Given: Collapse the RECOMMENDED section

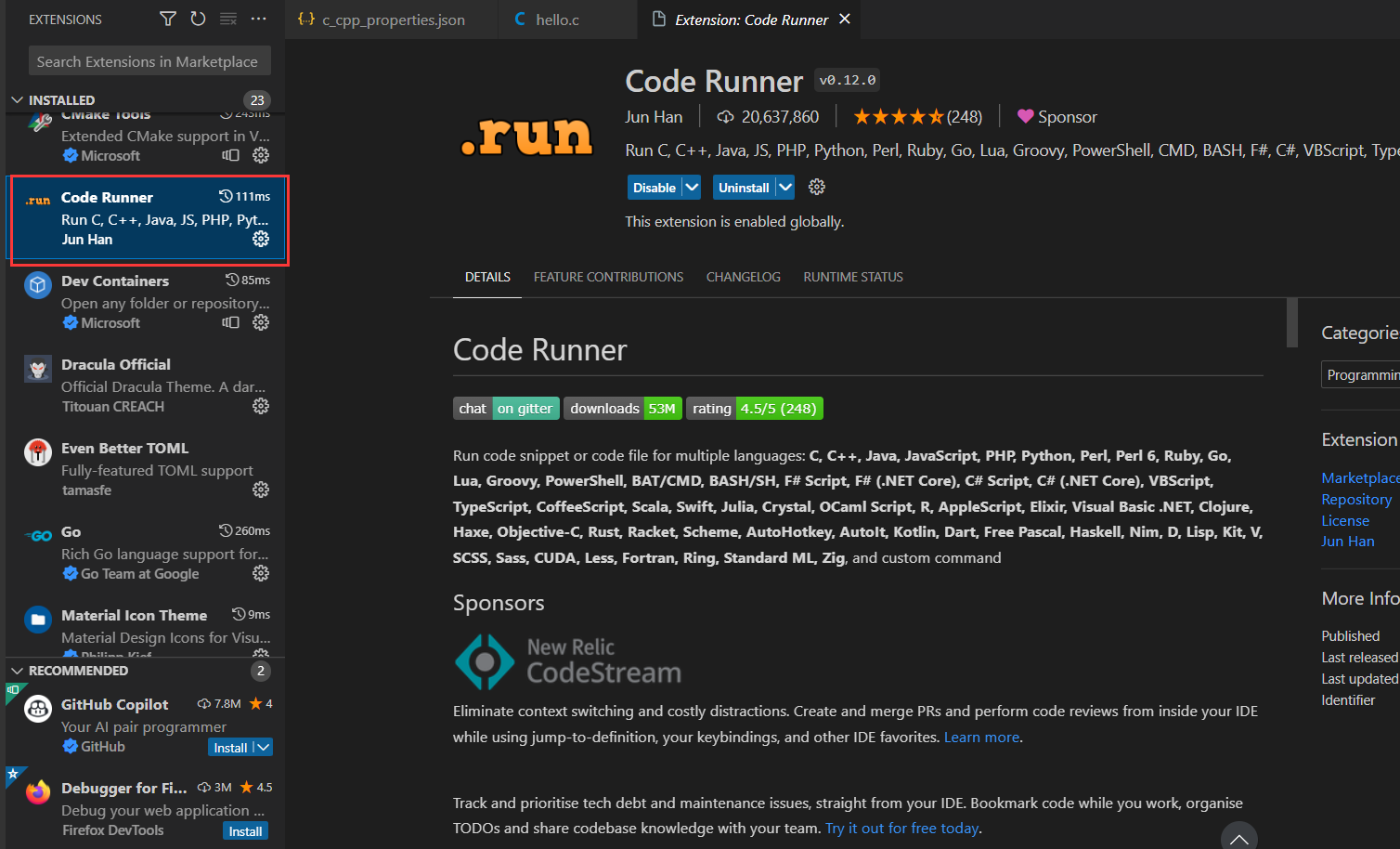Looking at the screenshot, I should click(x=17, y=671).
